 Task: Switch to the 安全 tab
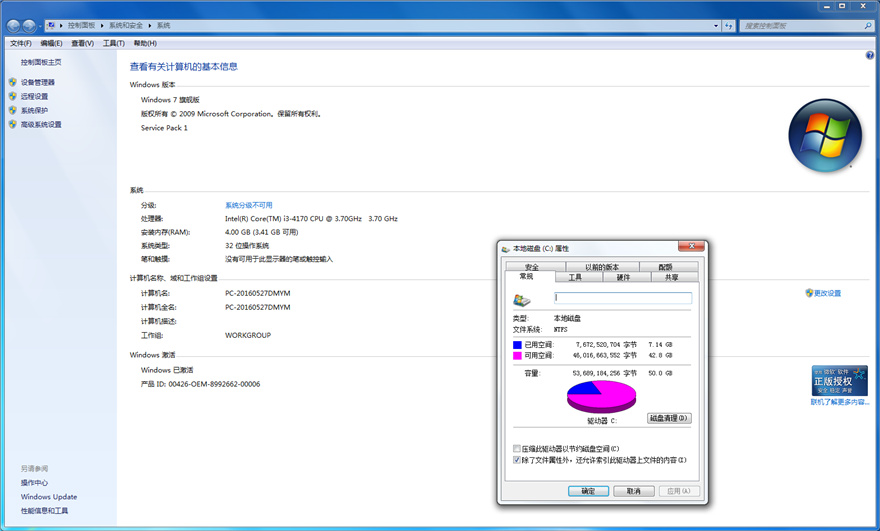tap(535, 267)
